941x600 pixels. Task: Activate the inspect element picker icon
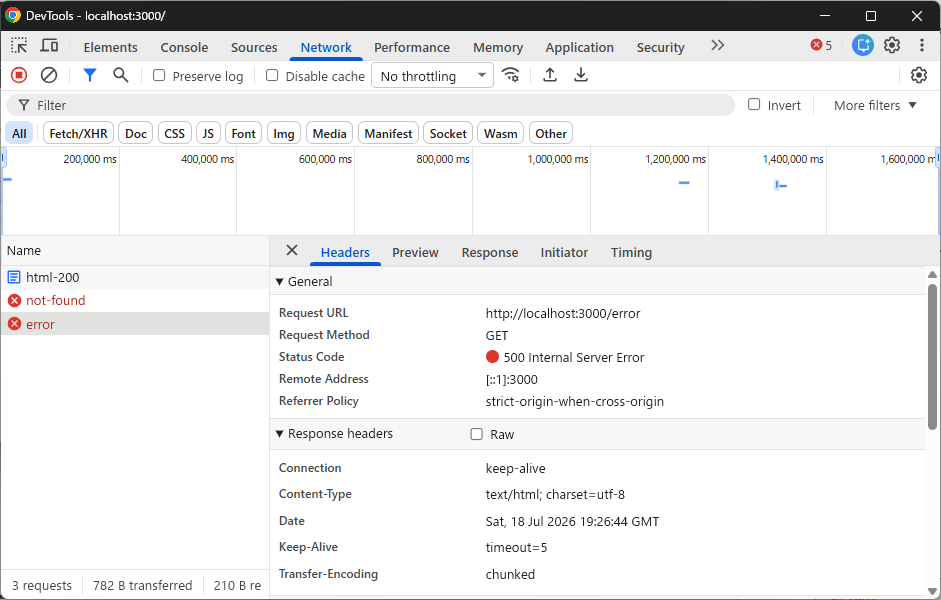point(19,46)
